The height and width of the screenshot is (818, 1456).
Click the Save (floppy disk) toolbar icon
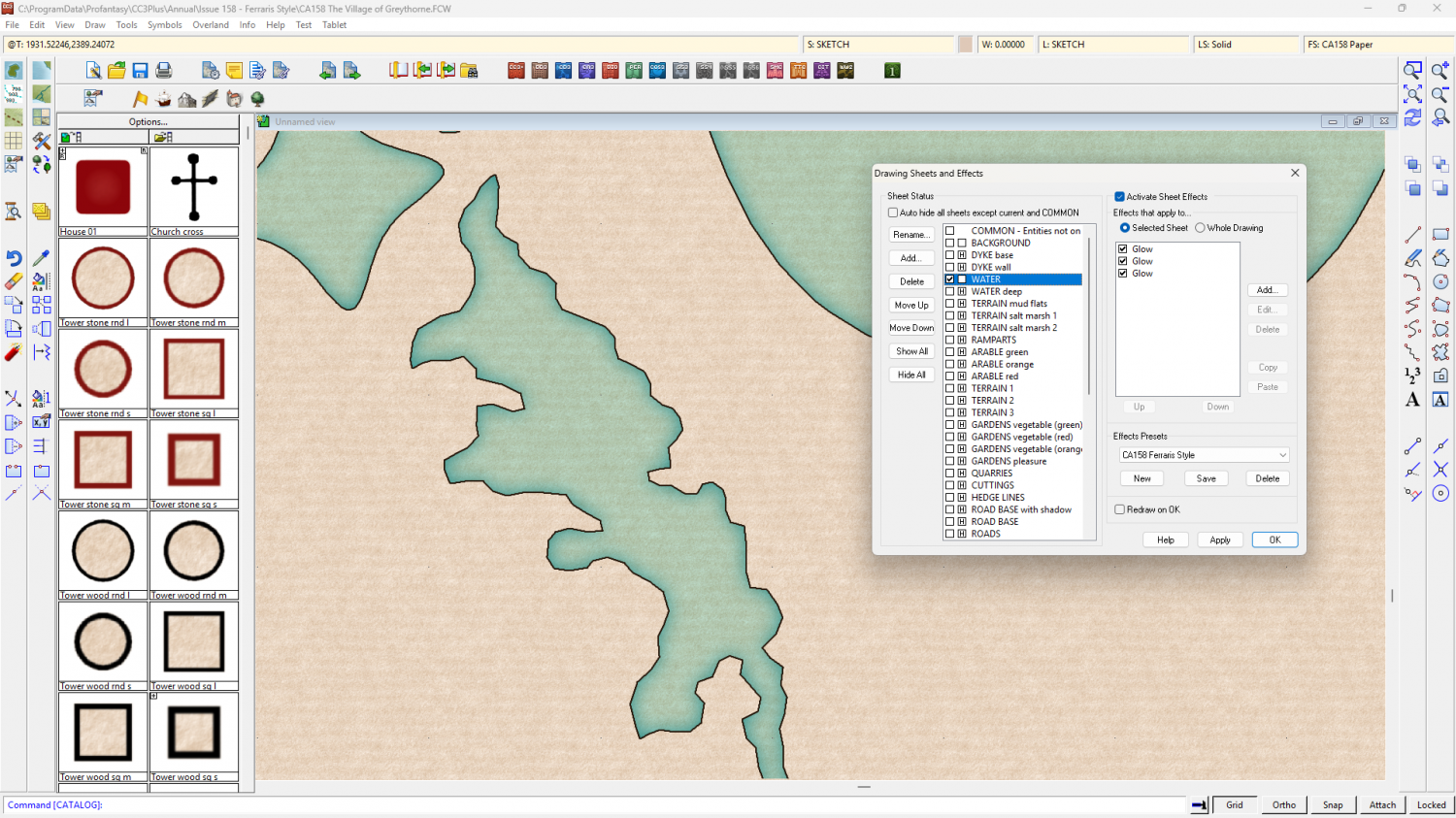tap(140, 71)
